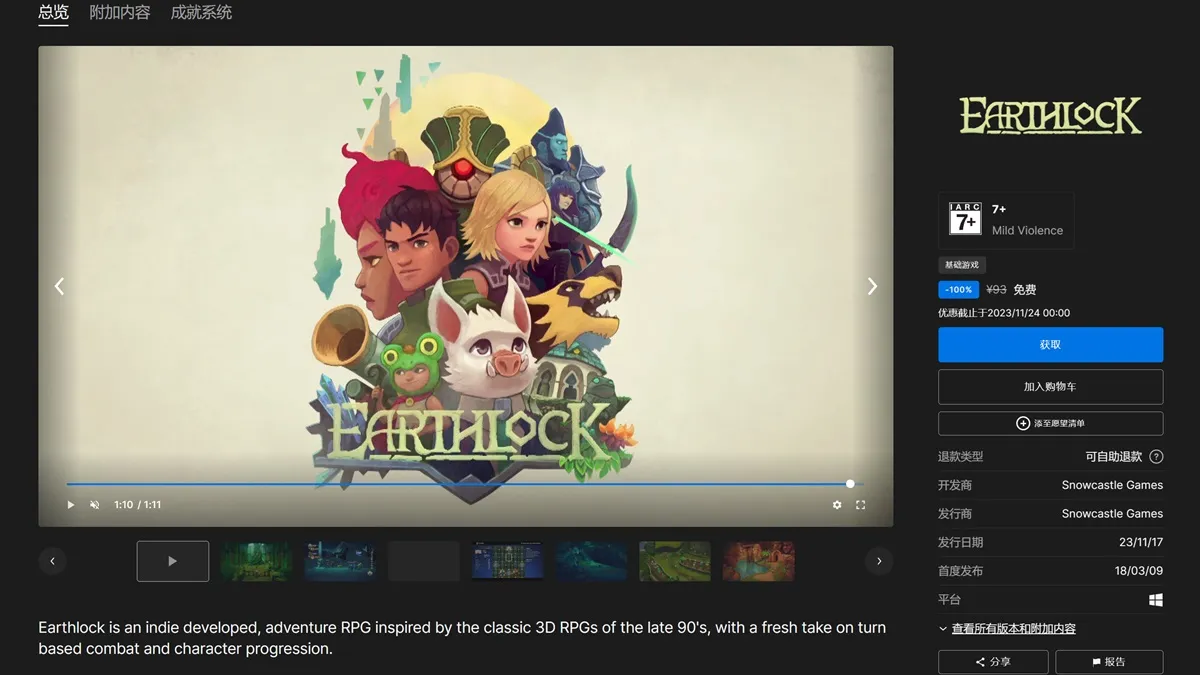This screenshot has width=1200, height=675.
Task: Open the 附加内容 tab
Action: click(x=119, y=13)
